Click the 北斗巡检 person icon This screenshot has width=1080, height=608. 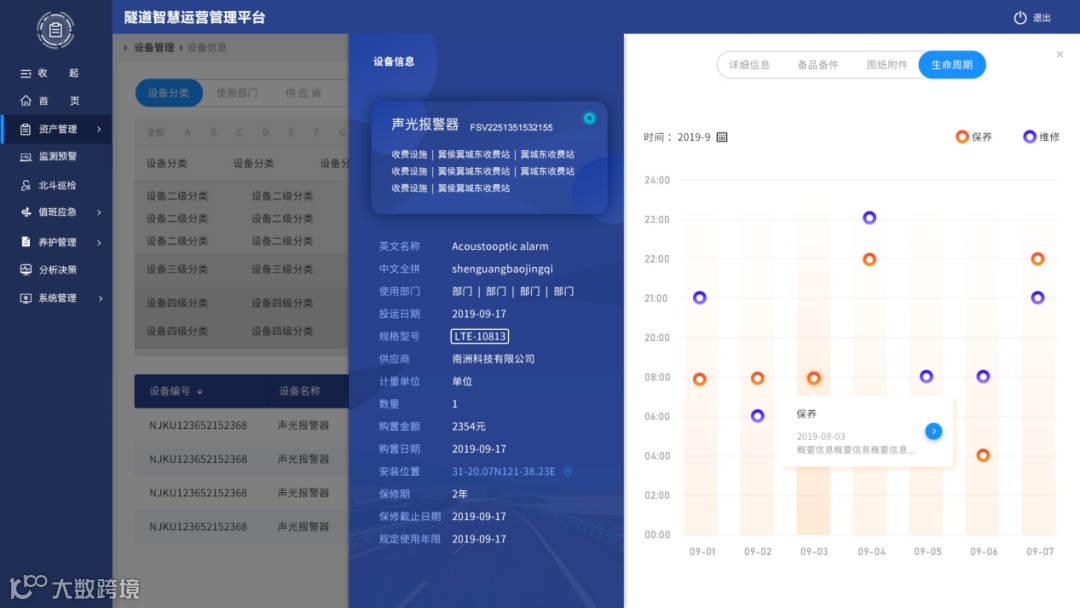coord(25,185)
